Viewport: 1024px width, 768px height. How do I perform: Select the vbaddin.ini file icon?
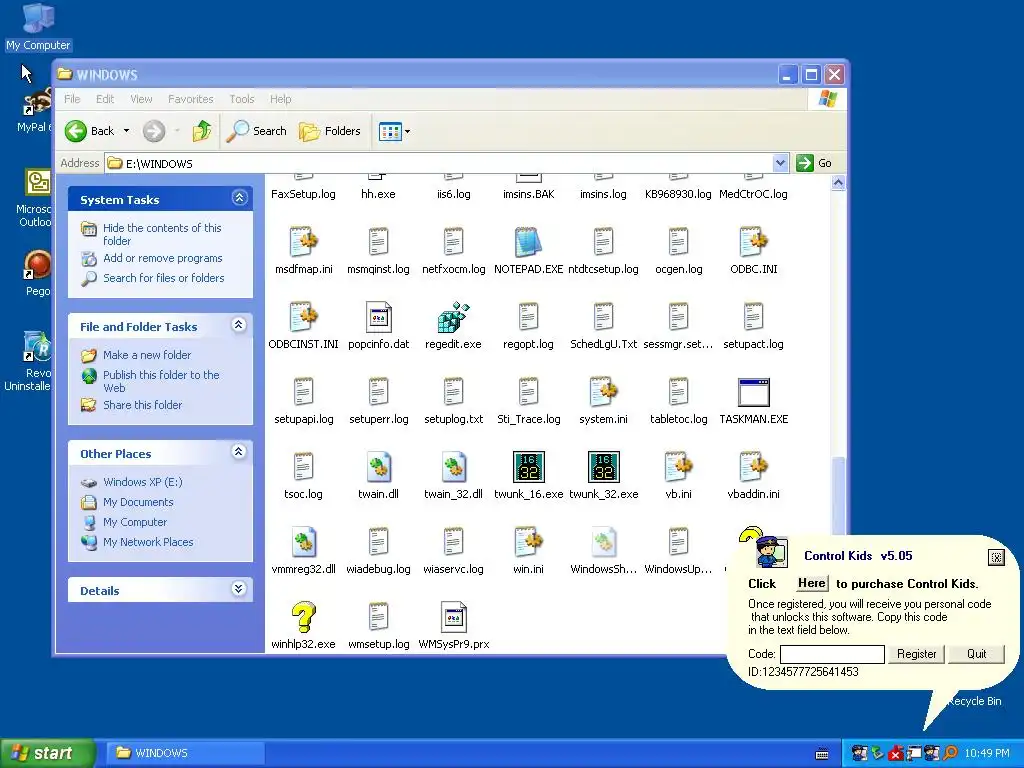[x=753, y=467]
